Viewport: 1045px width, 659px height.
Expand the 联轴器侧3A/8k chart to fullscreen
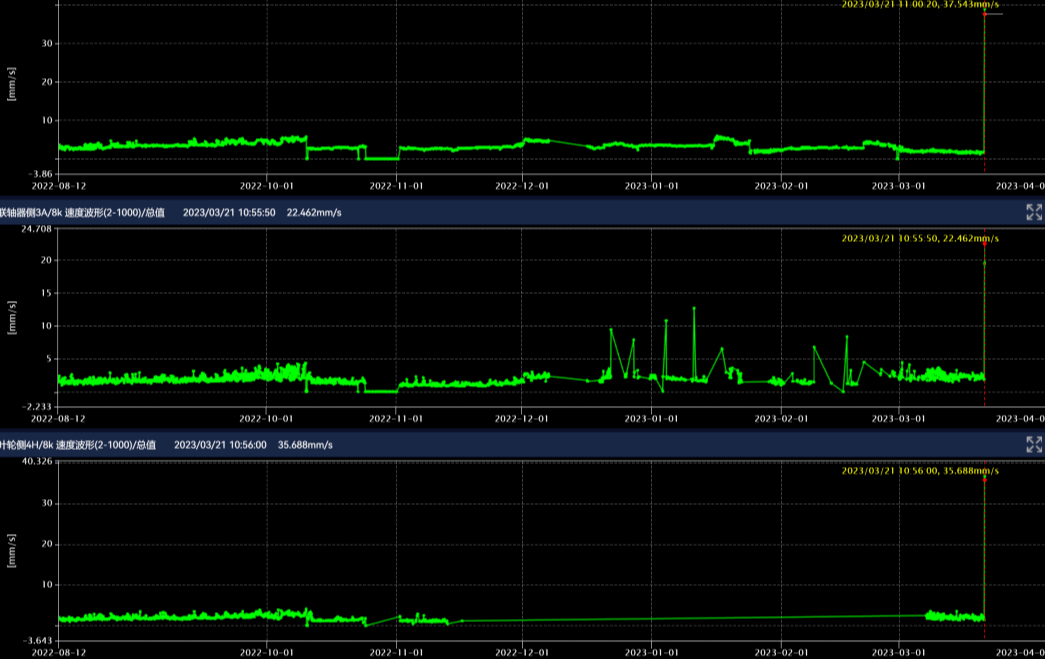click(x=1034, y=212)
